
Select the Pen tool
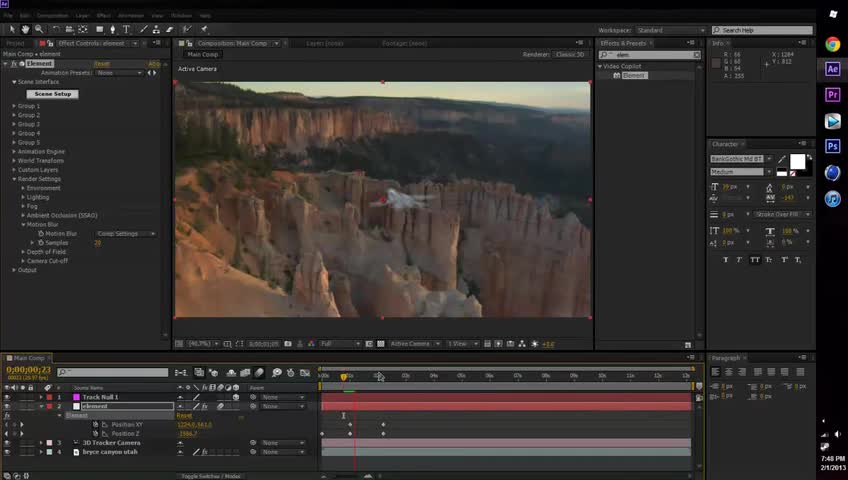(x=113, y=30)
